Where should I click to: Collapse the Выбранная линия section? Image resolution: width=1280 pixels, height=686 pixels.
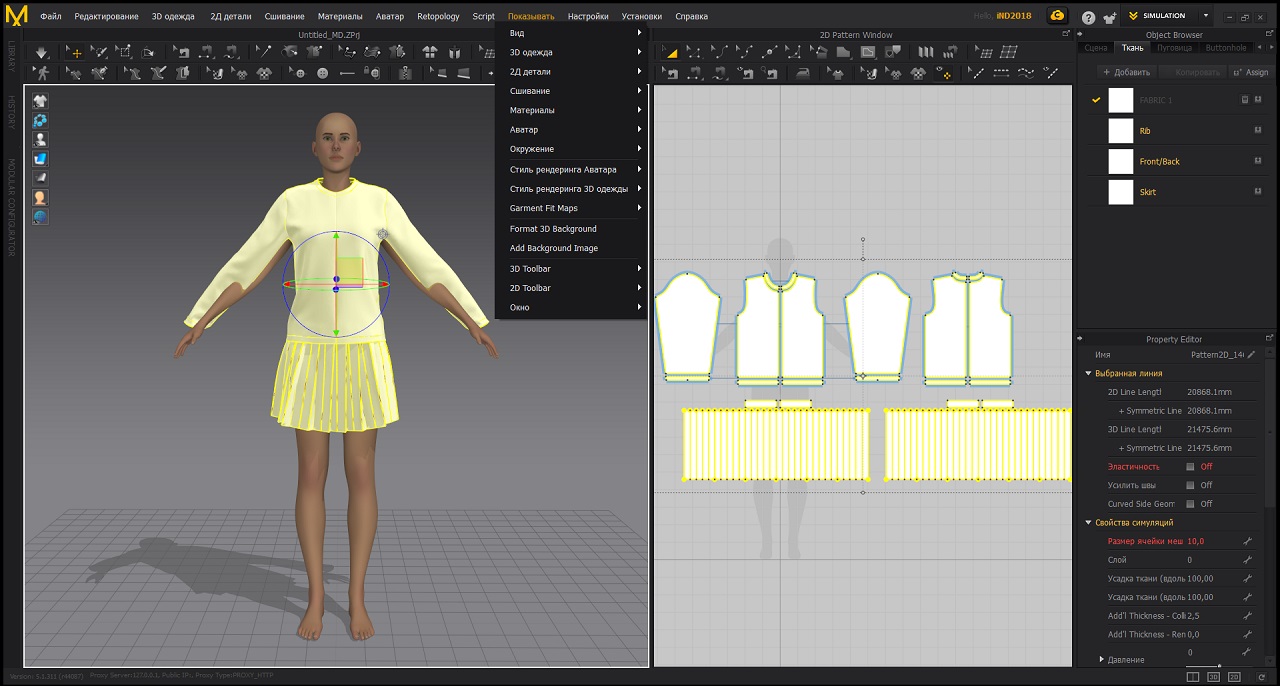coord(1089,373)
